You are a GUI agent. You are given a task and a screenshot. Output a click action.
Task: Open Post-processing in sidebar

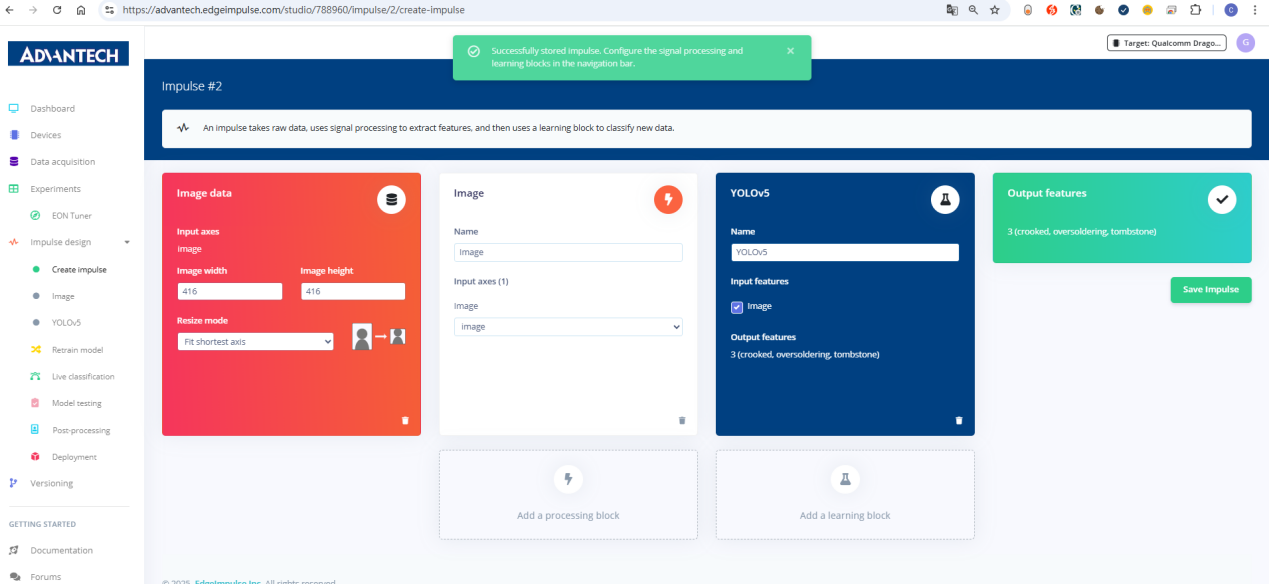pos(81,430)
